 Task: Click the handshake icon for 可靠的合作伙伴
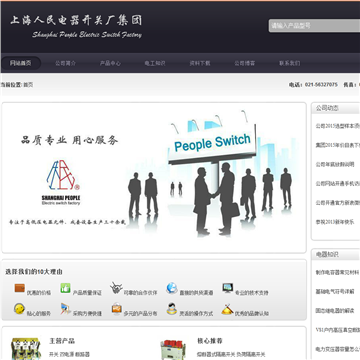point(116,288)
